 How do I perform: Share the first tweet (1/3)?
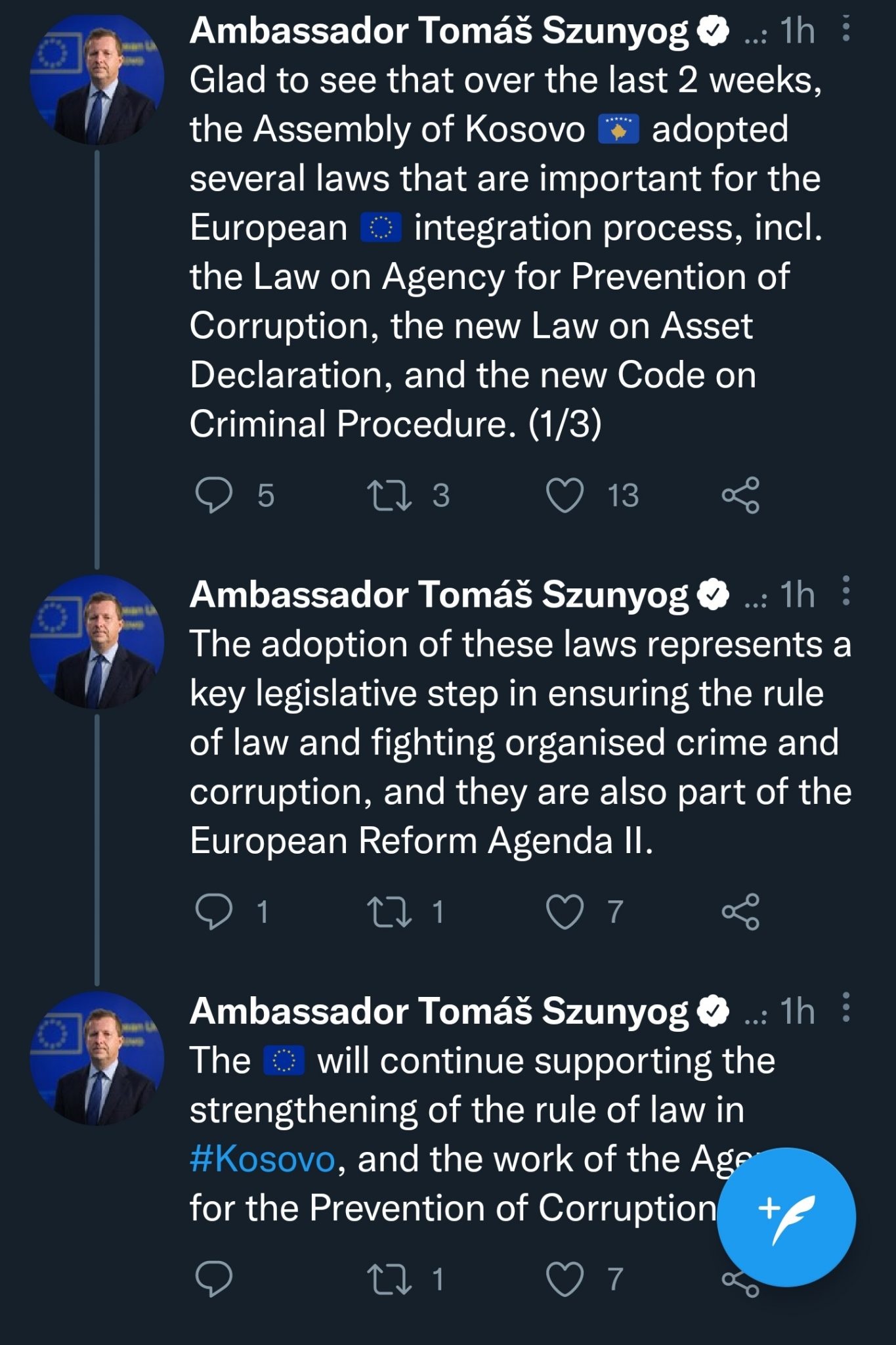point(740,495)
